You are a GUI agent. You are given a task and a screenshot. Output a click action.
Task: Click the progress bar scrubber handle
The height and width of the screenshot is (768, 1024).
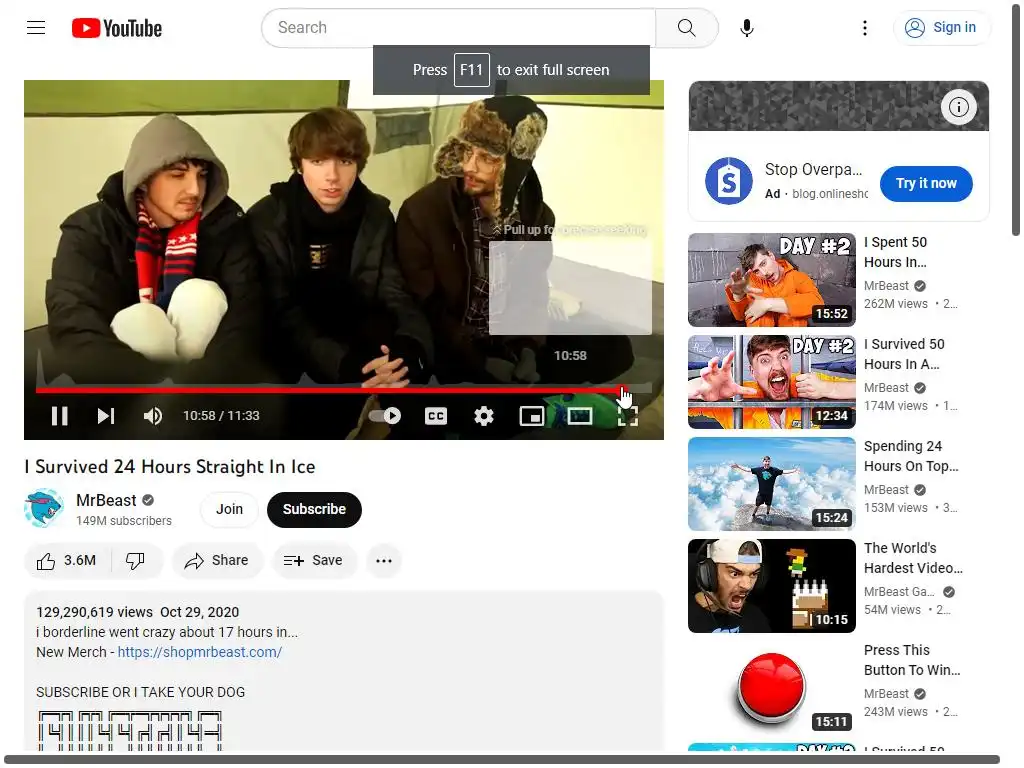[x=622, y=389]
